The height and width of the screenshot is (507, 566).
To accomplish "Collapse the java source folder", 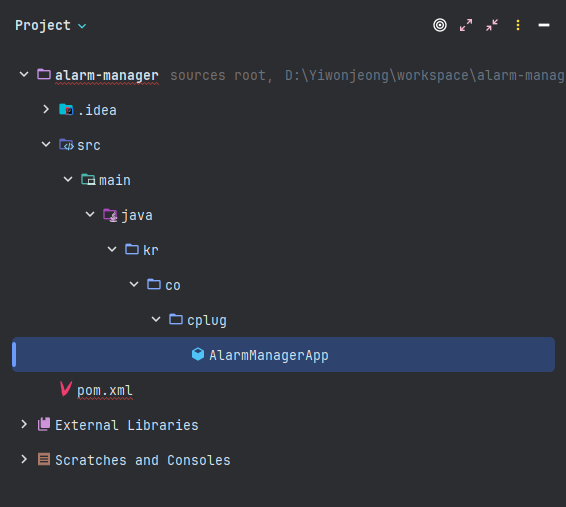I will tap(90, 214).
